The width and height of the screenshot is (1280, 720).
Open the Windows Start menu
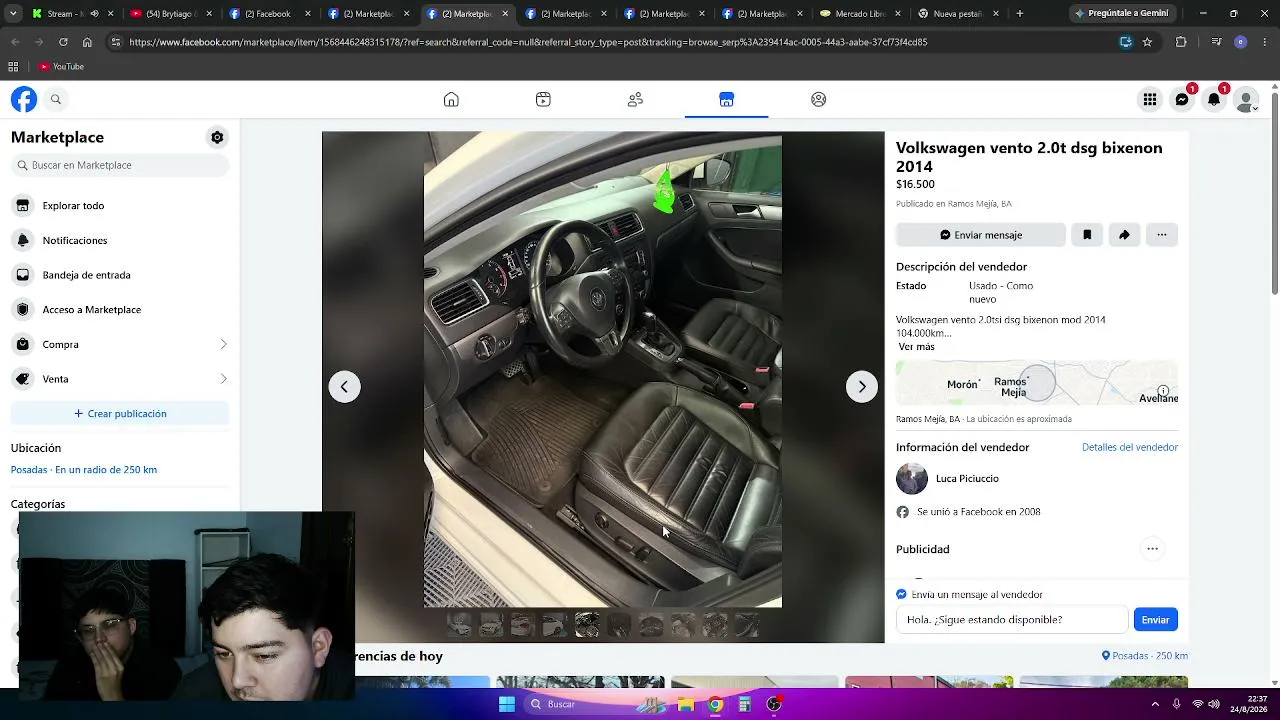(507, 704)
